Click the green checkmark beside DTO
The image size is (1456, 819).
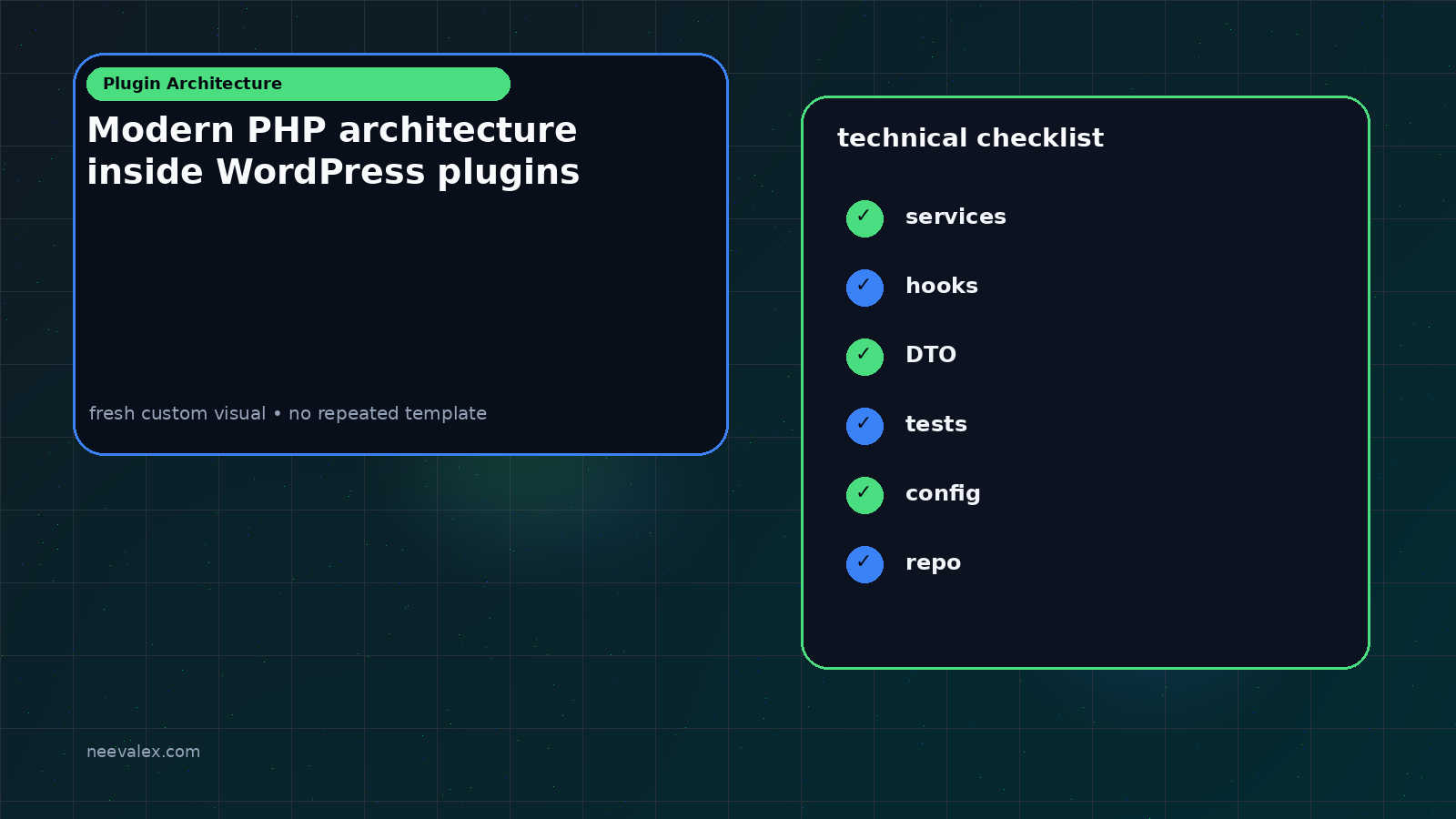click(x=864, y=357)
